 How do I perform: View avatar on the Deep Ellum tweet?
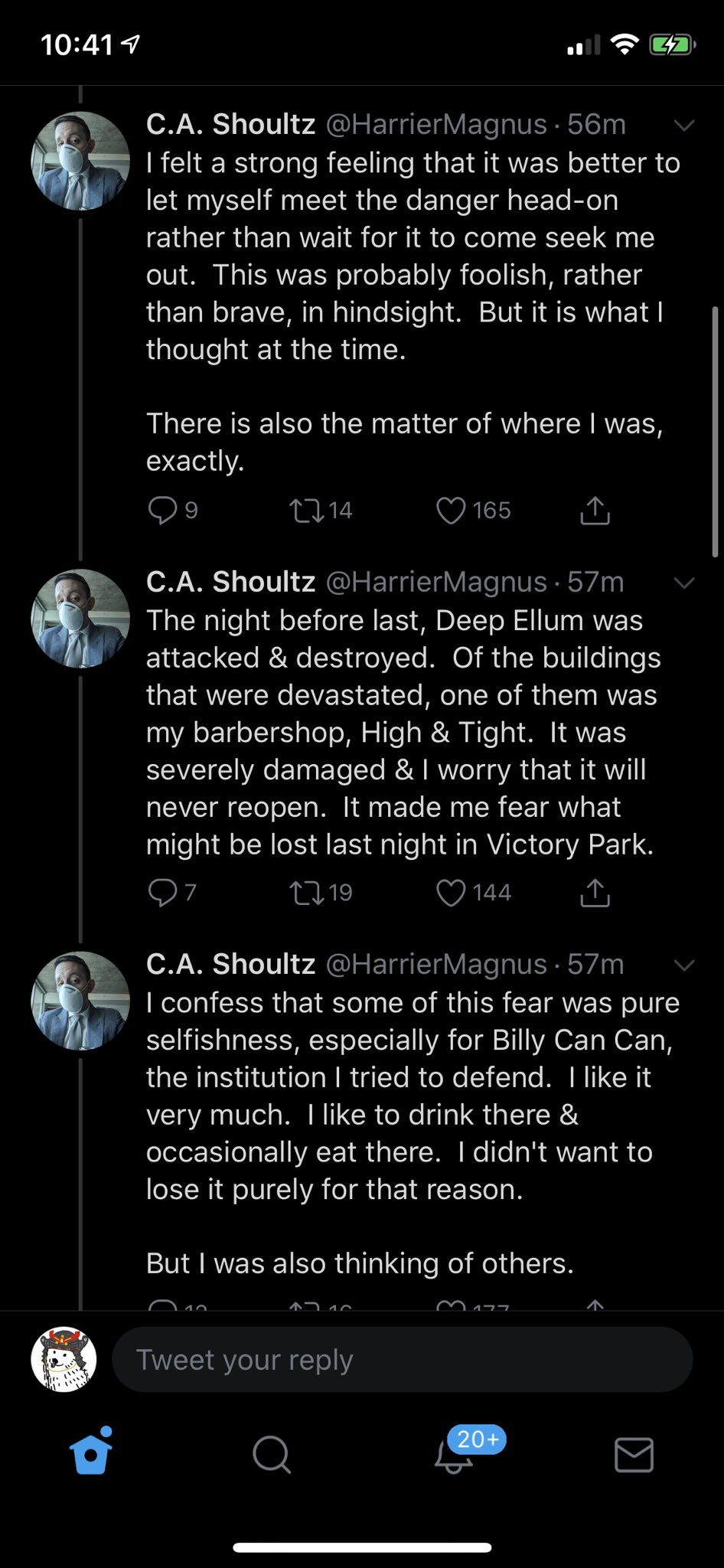80,618
